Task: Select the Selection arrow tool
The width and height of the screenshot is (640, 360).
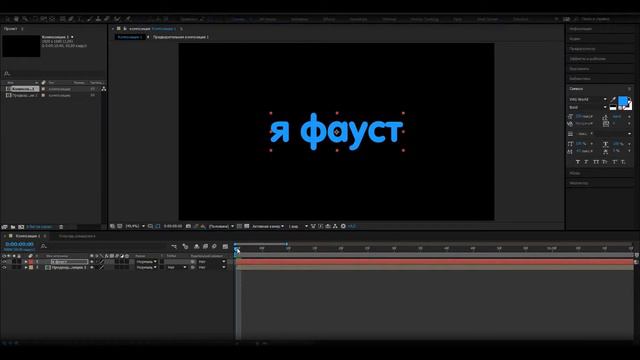Action: tap(7, 19)
